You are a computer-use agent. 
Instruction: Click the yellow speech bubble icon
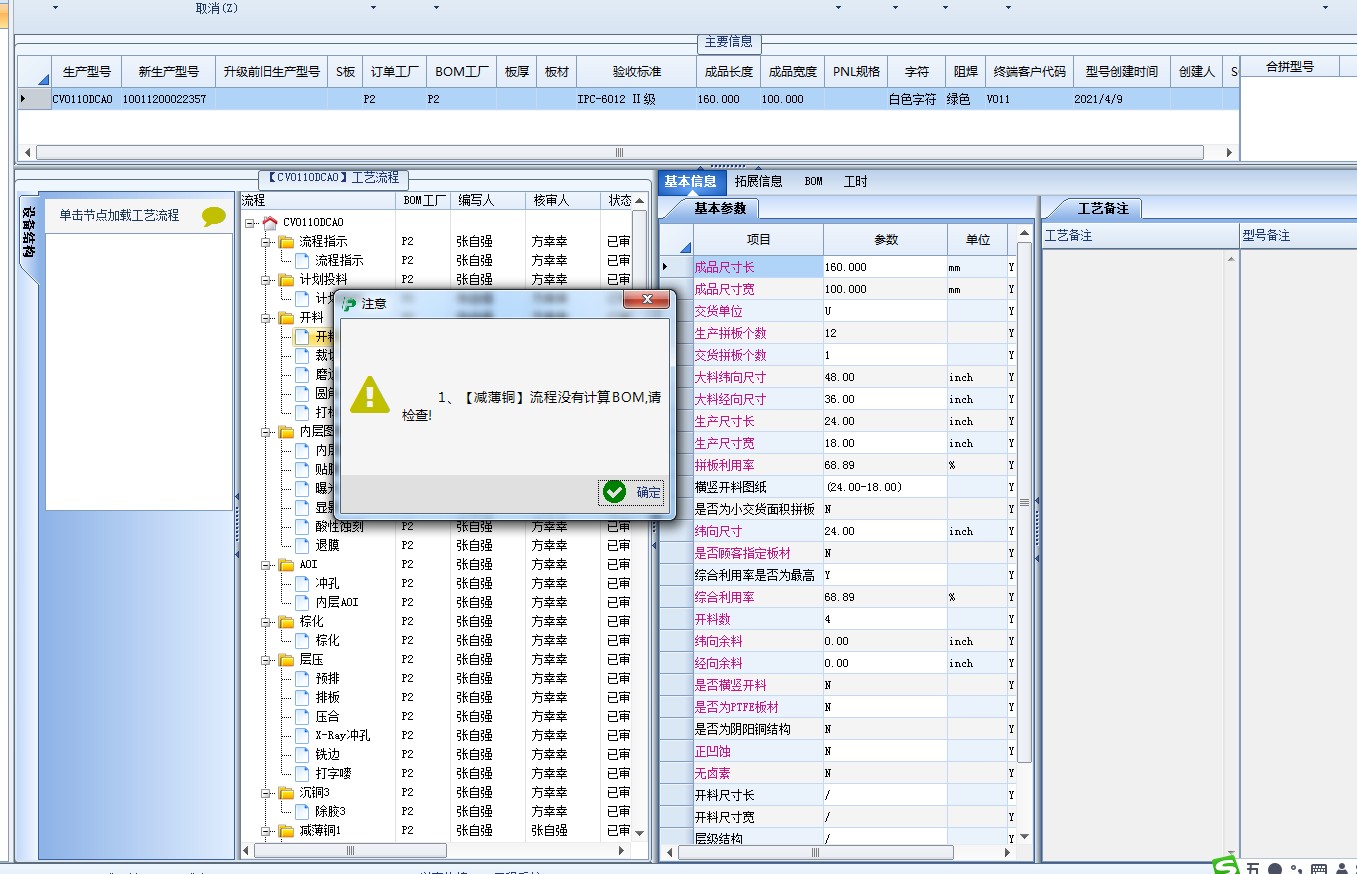tap(214, 216)
